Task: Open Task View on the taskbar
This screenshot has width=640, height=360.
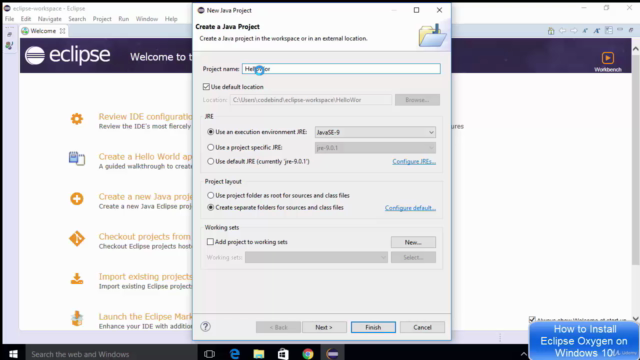Action: click(x=209, y=353)
